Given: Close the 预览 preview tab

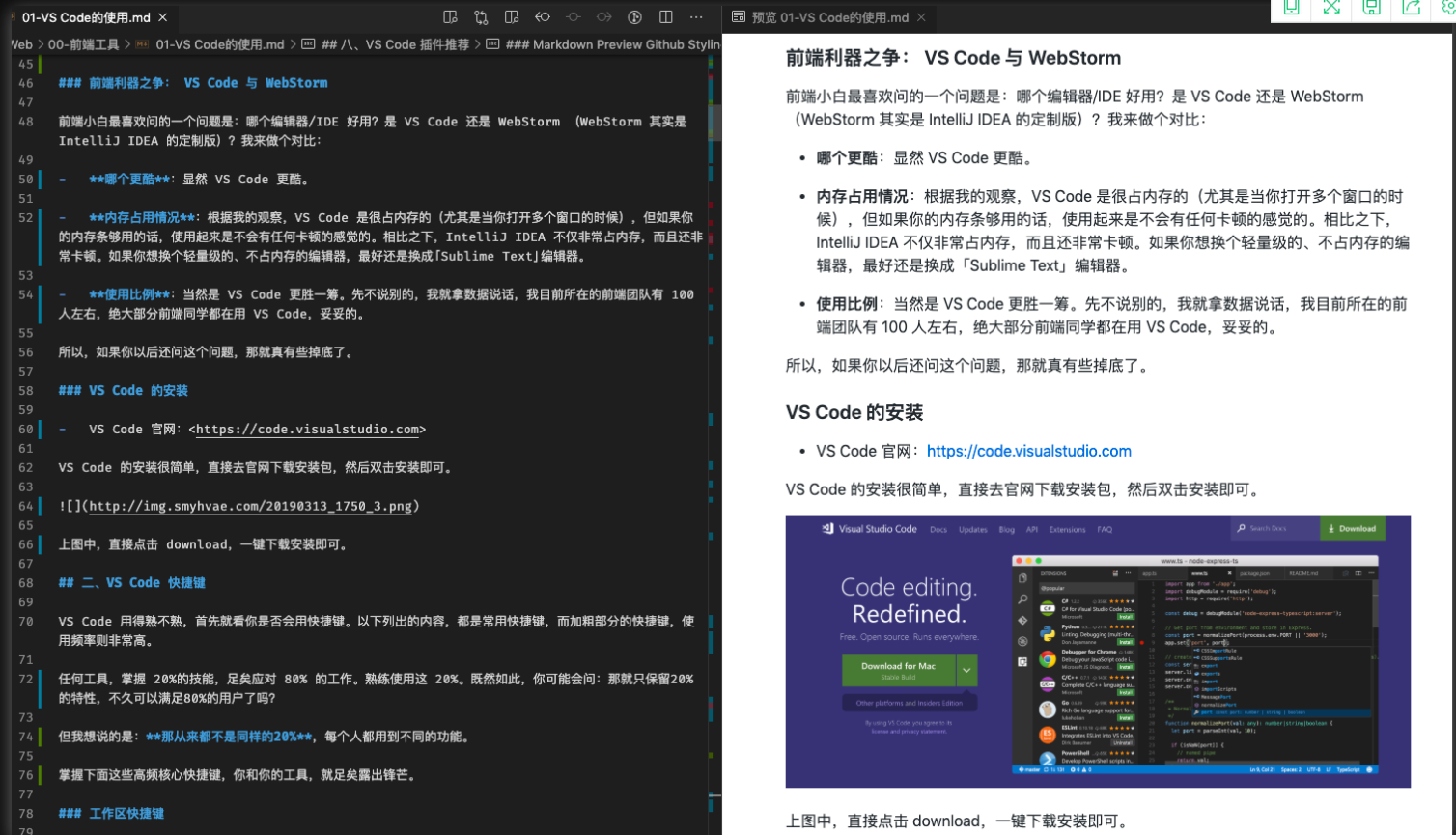Looking at the screenshot, I should [921, 17].
